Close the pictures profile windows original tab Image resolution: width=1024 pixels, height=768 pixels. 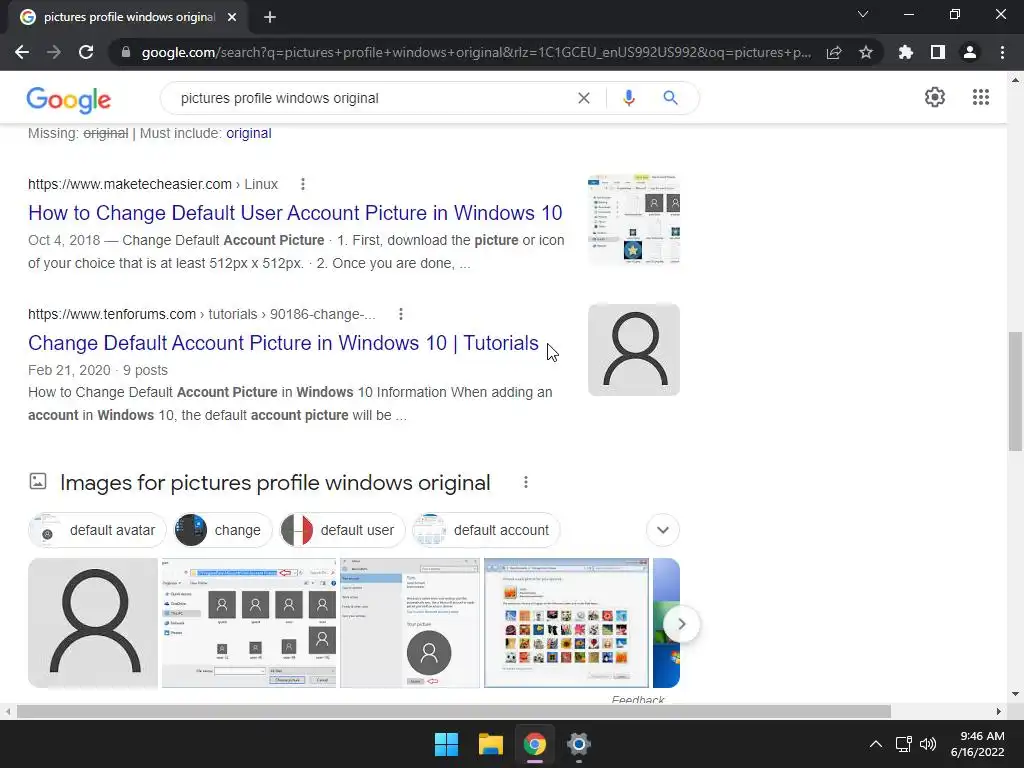tap(232, 17)
